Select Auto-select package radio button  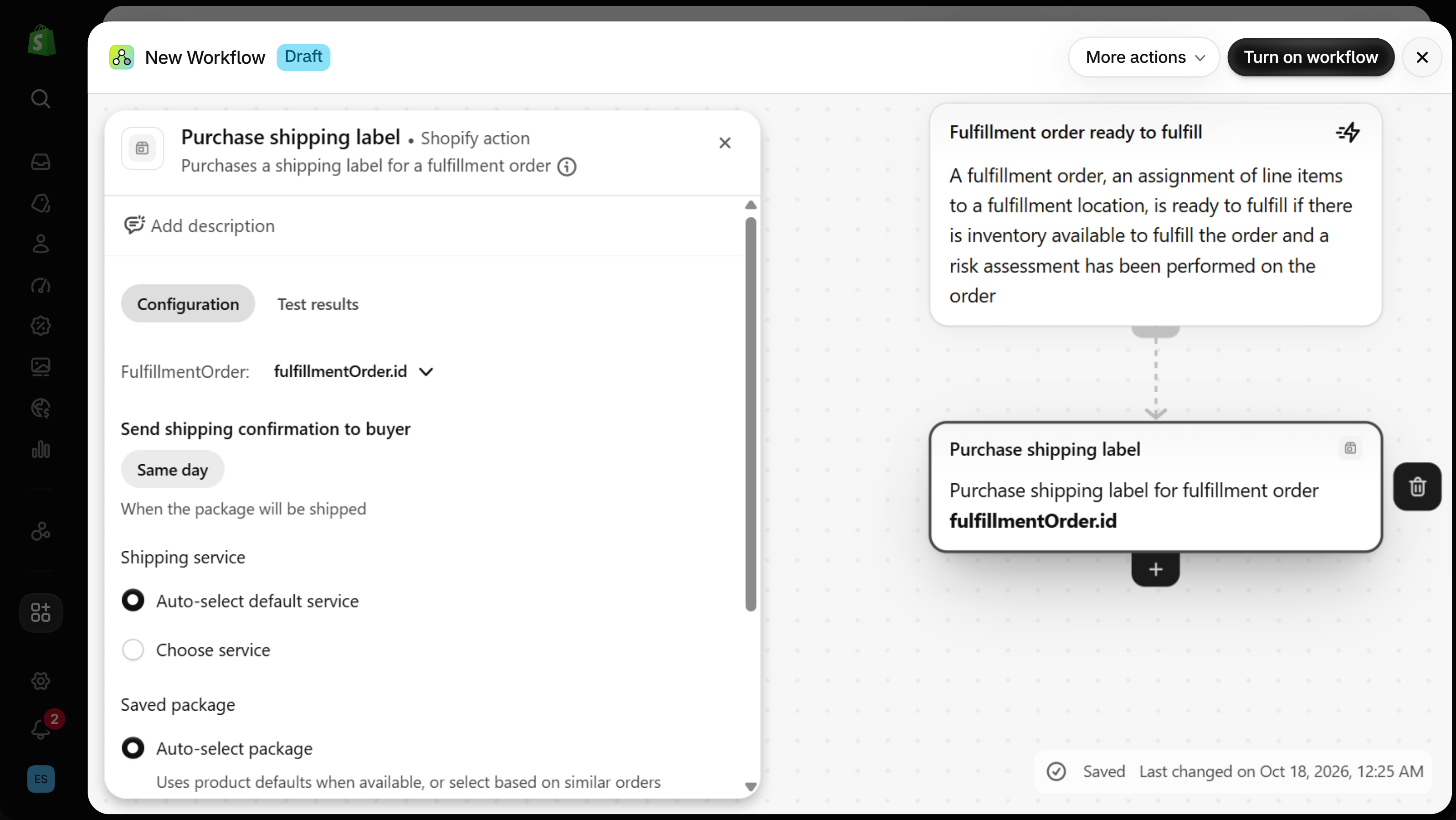[133, 748]
